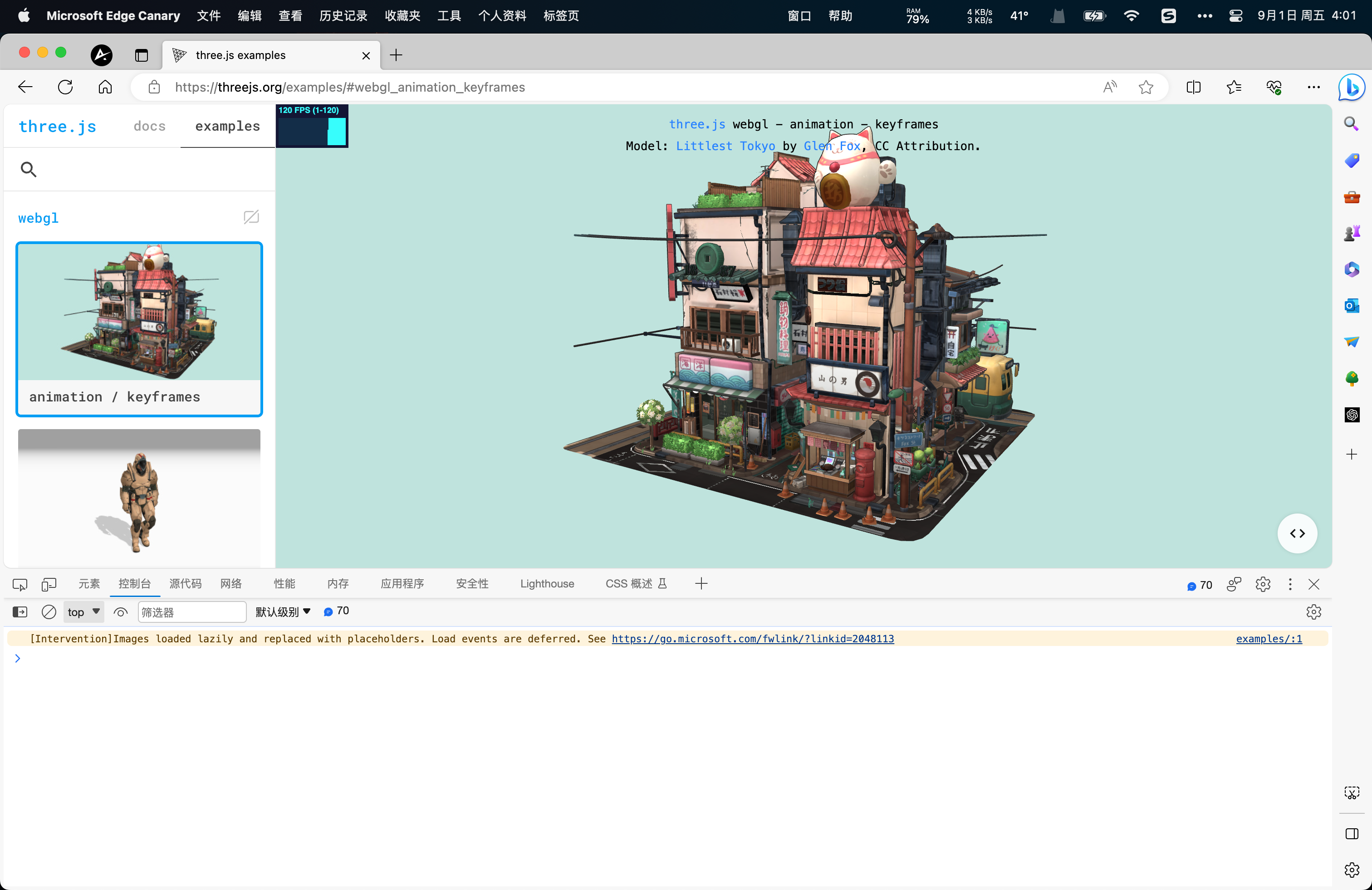The height and width of the screenshot is (890, 1372).
Task: Open sidebar tree icon
Action: pyautogui.click(x=1351, y=378)
